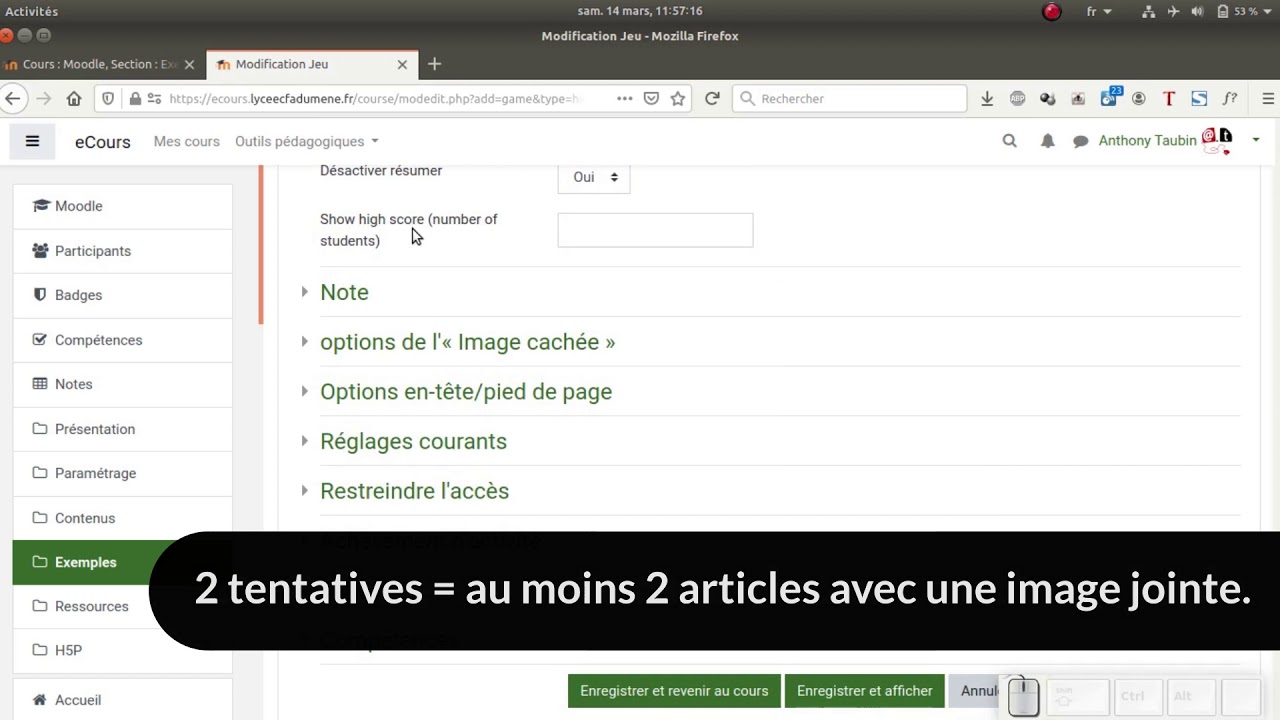The height and width of the screenshot is (720, 1280).
Task: Expand options de l'Image cachée section
Action: click(x=467, y=342)
